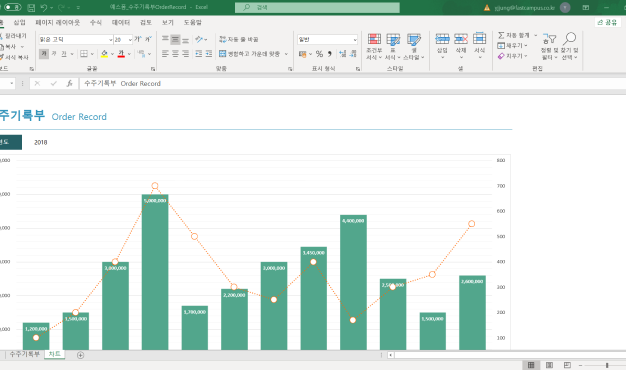Click the comma style icon
The image size is (626, 370).
330,53
